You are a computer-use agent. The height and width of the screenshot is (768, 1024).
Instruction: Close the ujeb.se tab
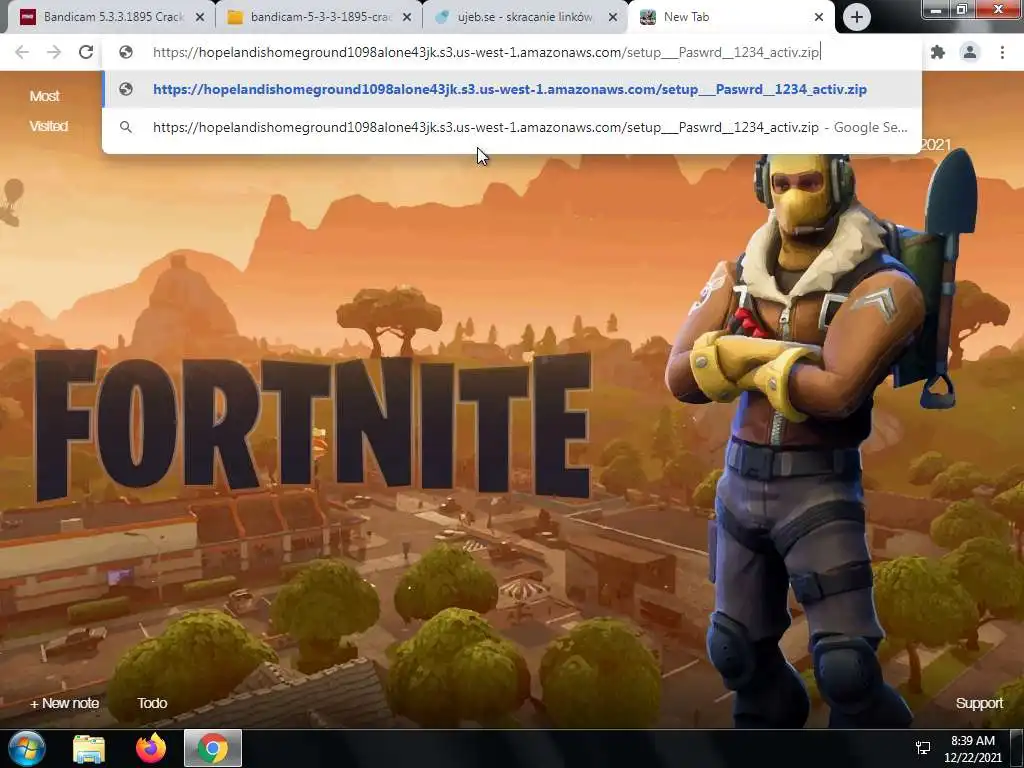[613, 18]
